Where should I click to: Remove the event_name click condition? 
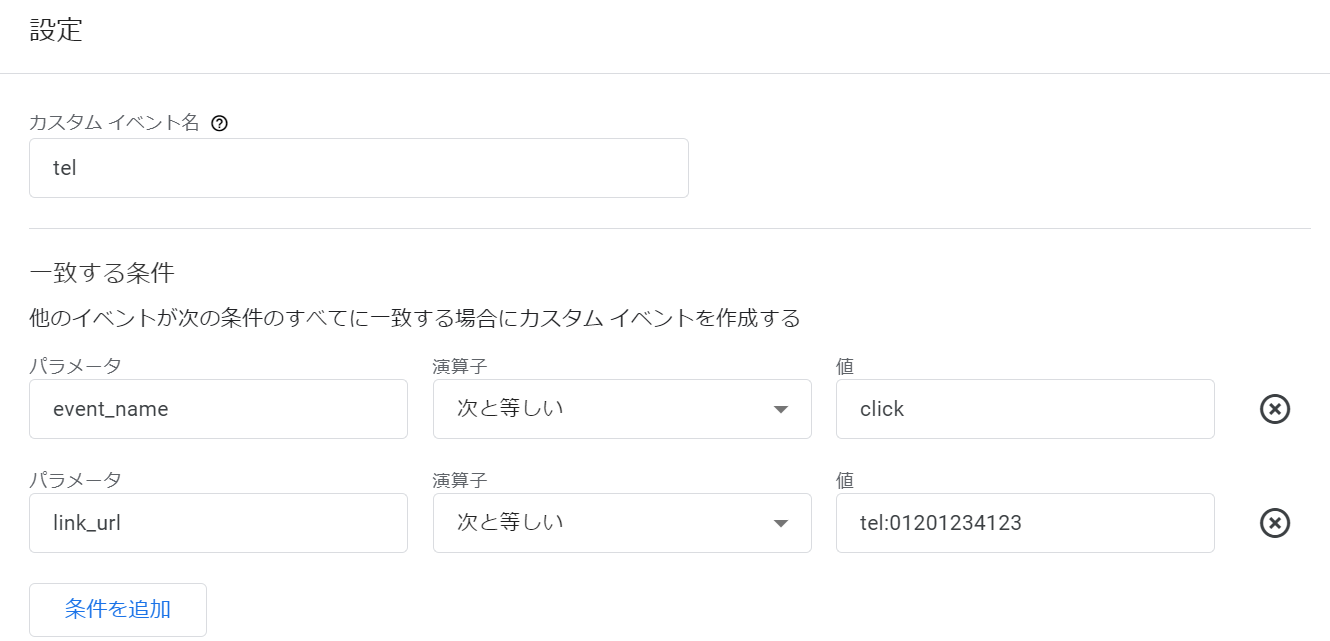1275,409
